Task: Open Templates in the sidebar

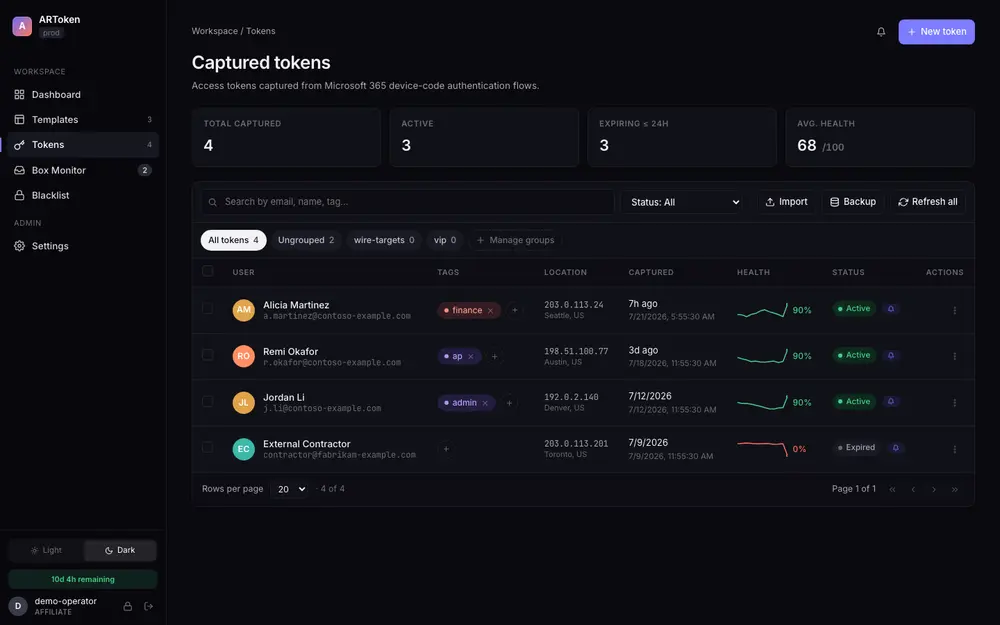Action: [83, 120]
